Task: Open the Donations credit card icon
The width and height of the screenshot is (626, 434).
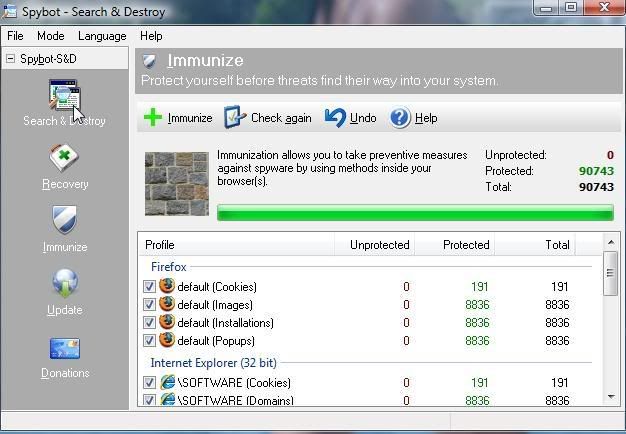Action: pos(65,349)
